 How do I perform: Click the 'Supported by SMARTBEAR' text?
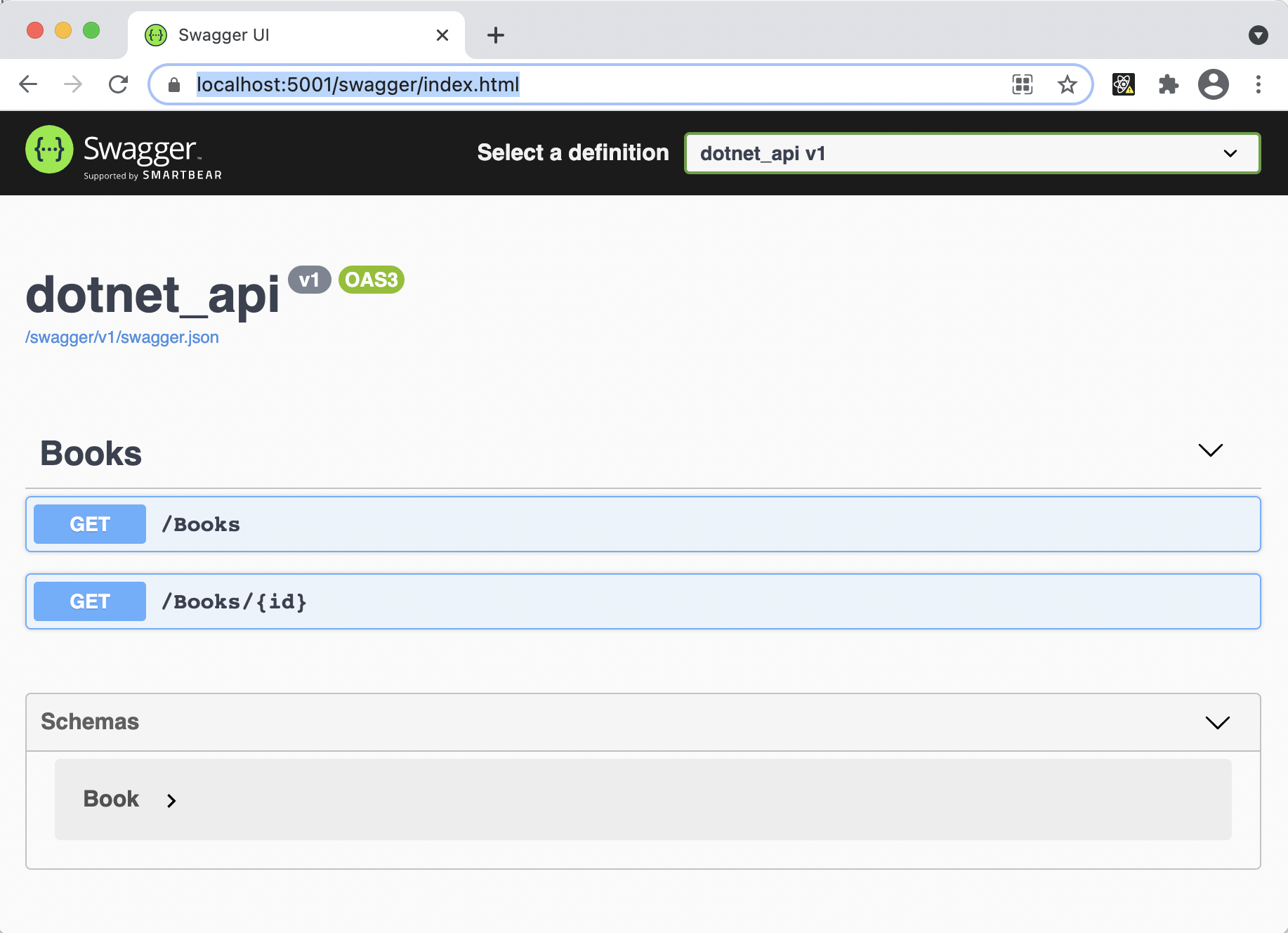[152, 176]
